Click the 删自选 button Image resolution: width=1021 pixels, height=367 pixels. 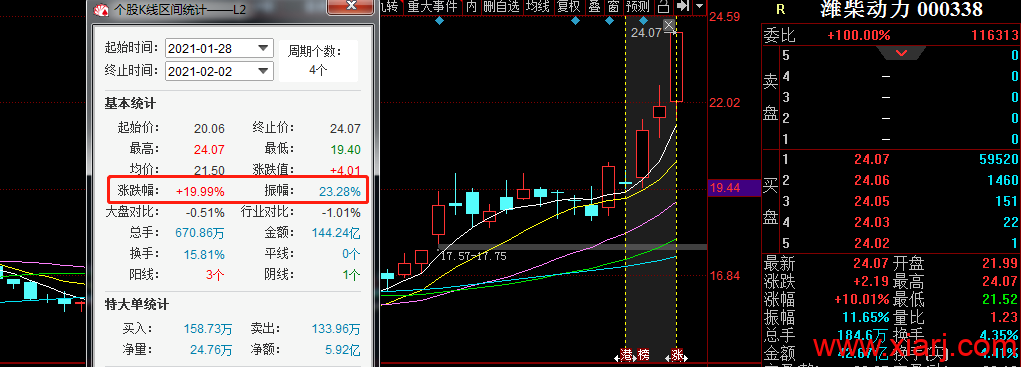click(501, 7)
